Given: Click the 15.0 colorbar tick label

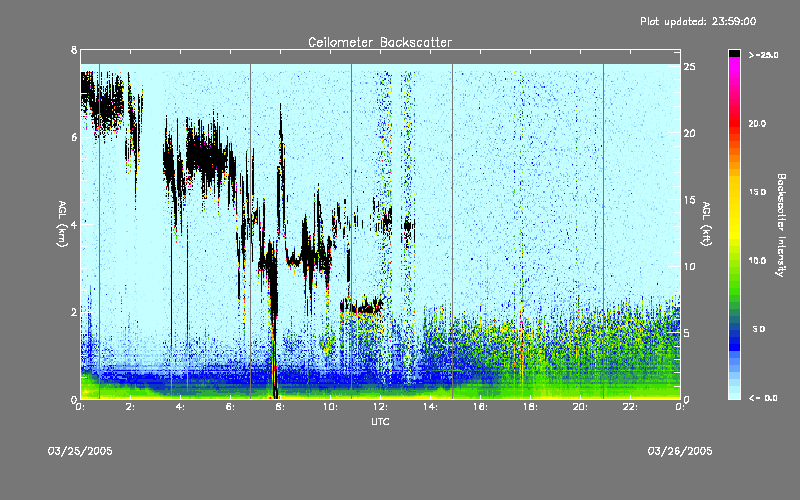Looking at the screenshot, I should 757,192.
